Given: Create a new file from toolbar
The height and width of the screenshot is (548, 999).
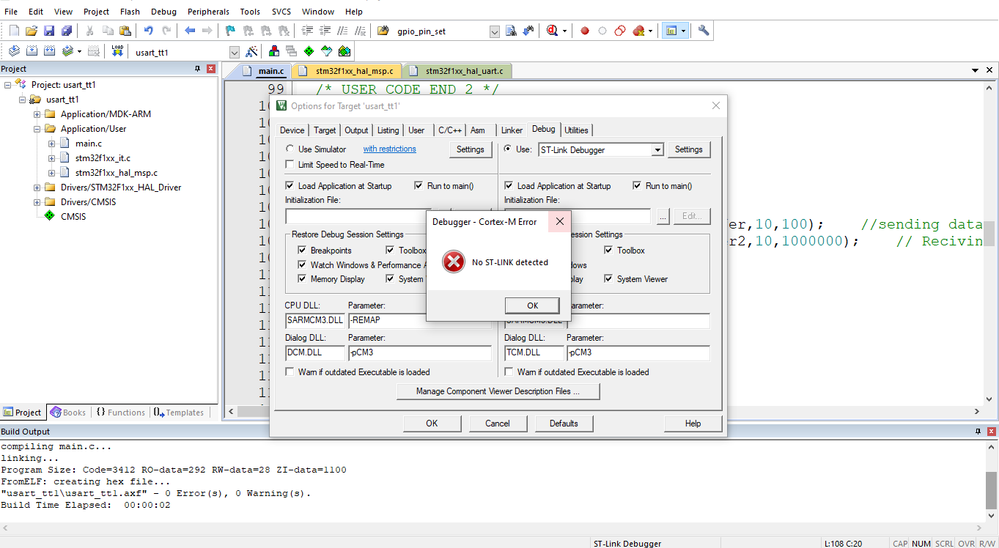Looking at the screenshot, I should [x=14, y=31].
